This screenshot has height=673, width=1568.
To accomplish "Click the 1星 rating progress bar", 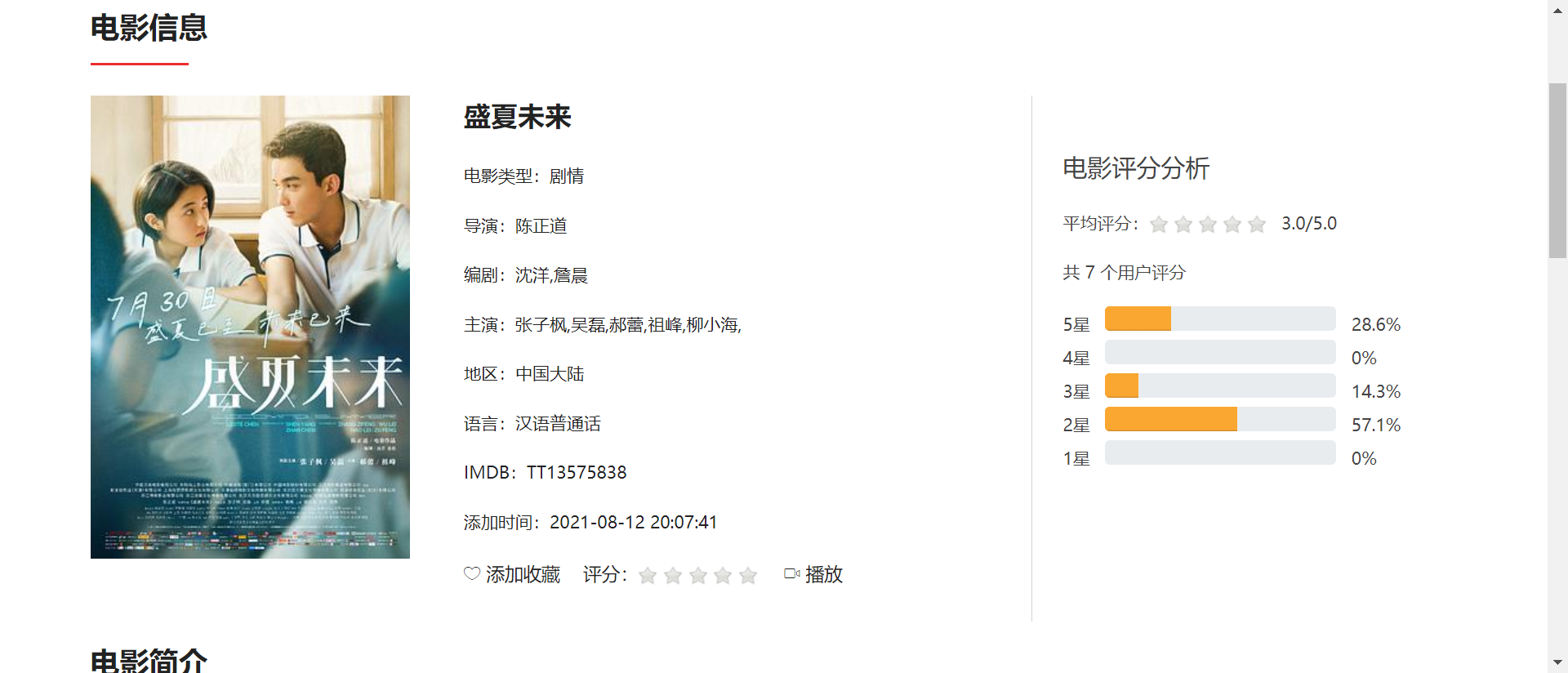I will 1220,452.
